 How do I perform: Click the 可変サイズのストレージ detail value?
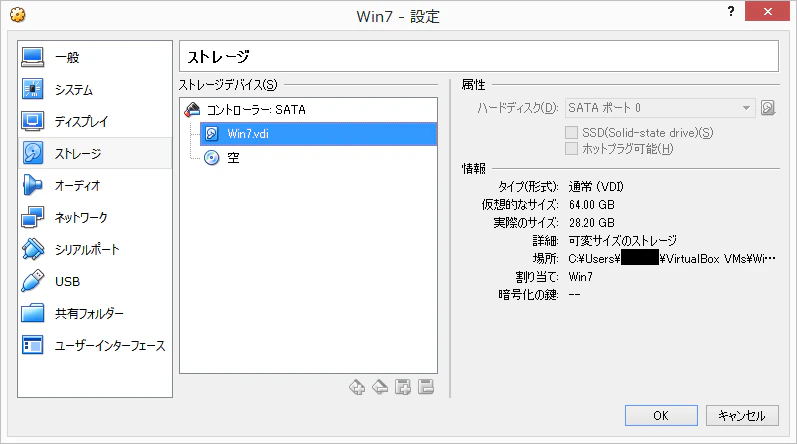click(x=623, y=240)
